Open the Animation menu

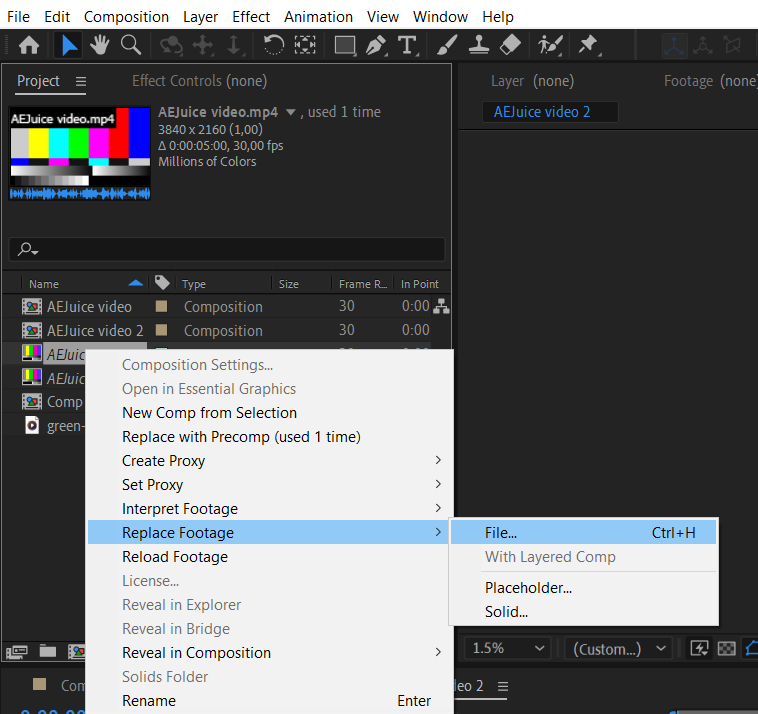point(318,16)
